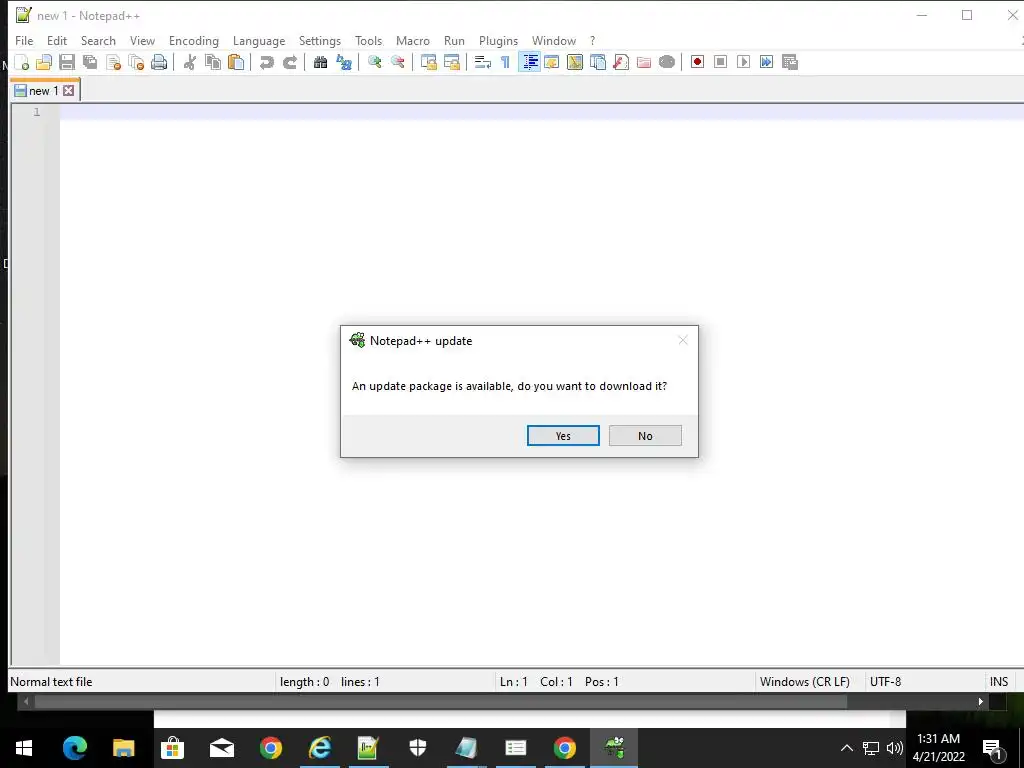Open Replace dialog toolbar icon

(x=344, y=62)
